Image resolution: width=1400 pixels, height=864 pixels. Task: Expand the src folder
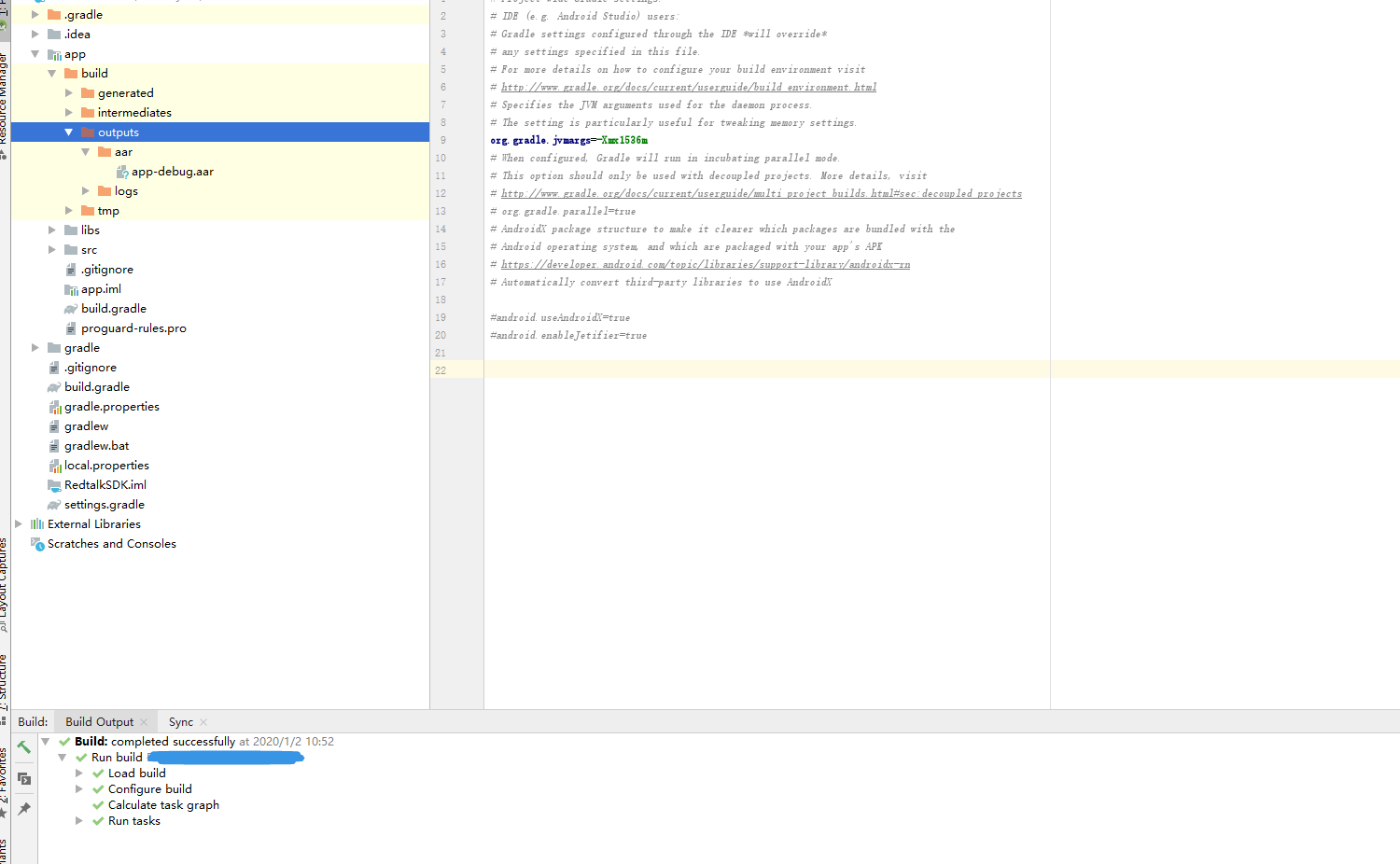52,249
